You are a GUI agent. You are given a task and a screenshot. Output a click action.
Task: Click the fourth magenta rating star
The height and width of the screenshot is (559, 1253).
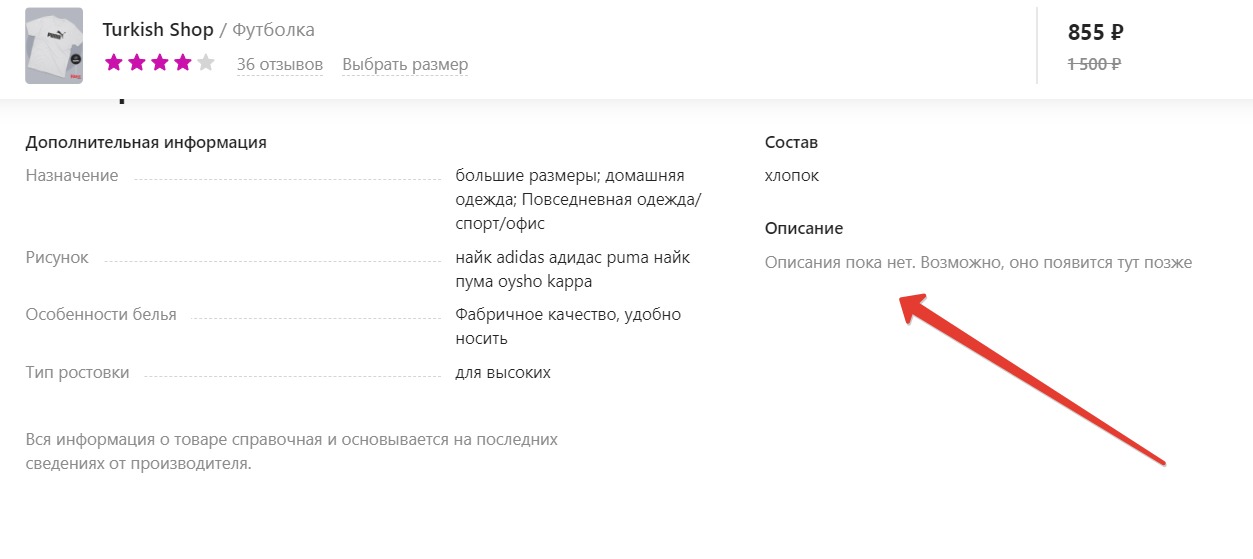182,63
